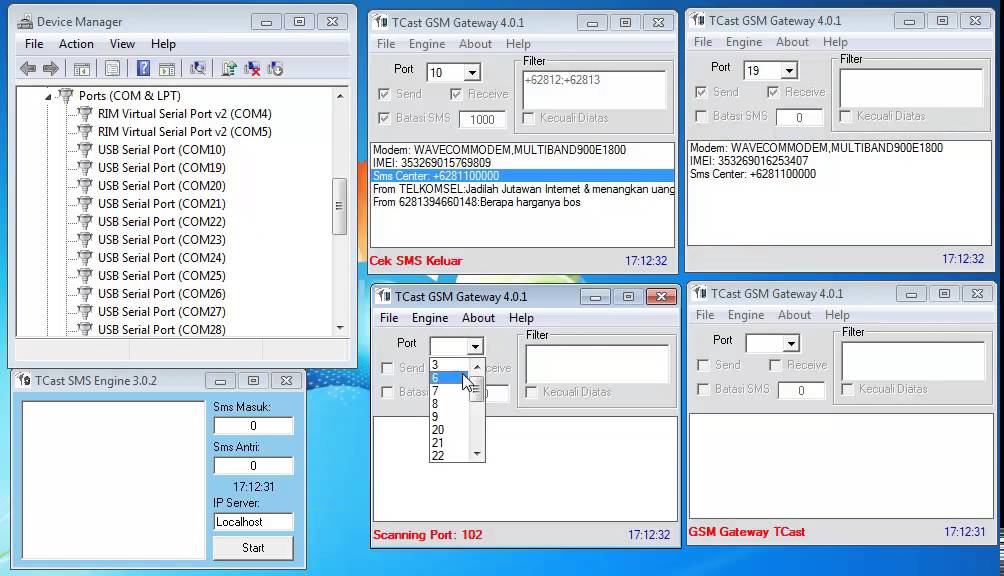The width and height of the screenshot is (1004, 576).
Task: Select port 20 in the open dropdown list
Action: coord(450,429)
